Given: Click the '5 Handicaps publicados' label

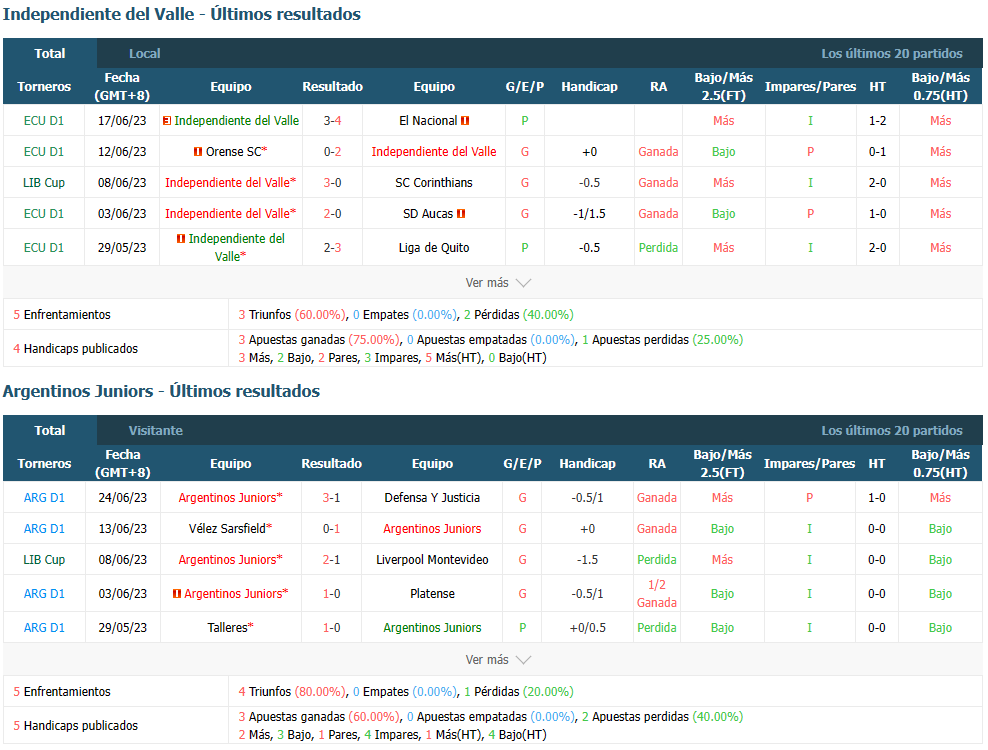Looking at the screenshot, I should click(76, 725).
